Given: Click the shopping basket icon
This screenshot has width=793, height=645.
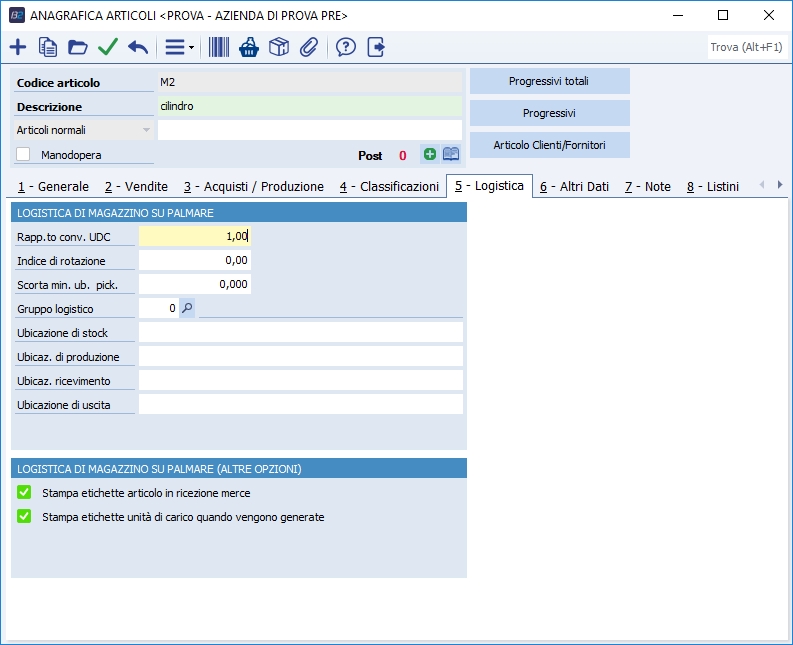Looking at the screenshot, I should 249,47.
